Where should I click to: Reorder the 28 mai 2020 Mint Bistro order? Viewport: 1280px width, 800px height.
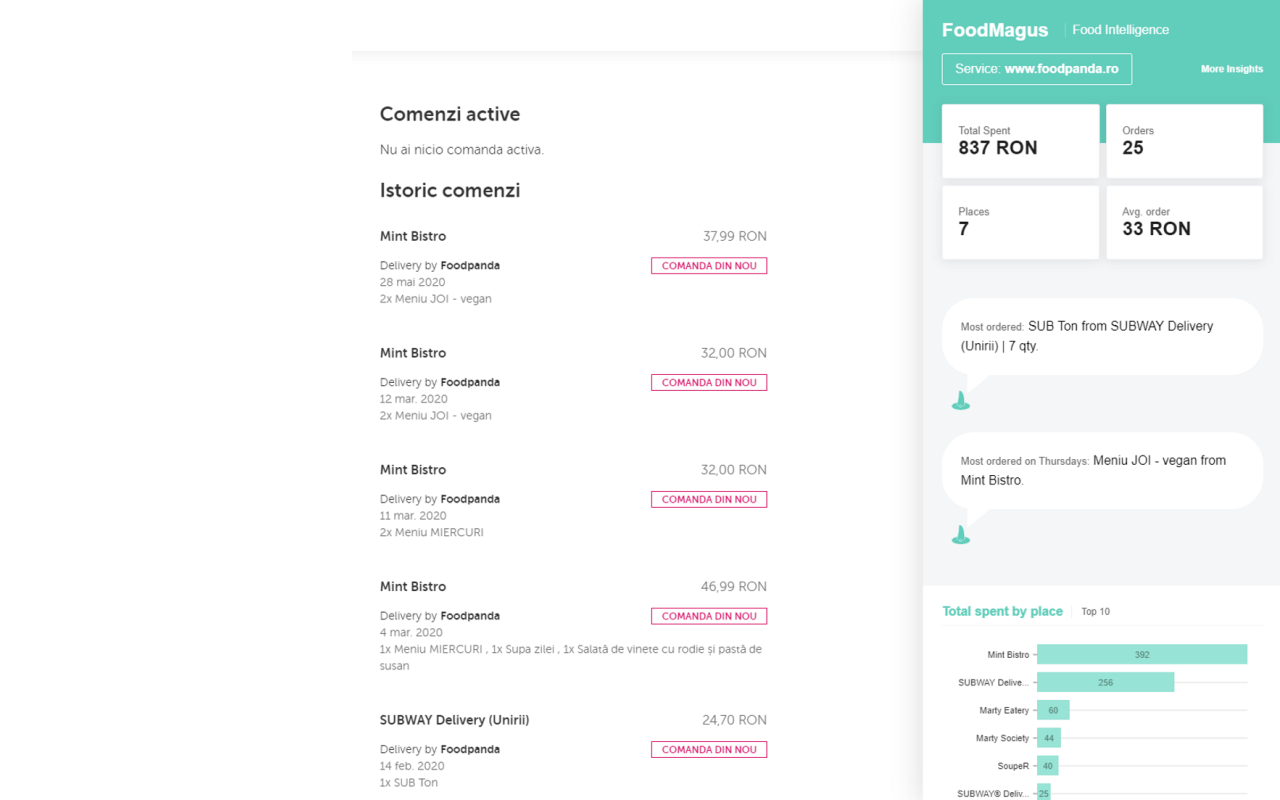tap(709, 266)
